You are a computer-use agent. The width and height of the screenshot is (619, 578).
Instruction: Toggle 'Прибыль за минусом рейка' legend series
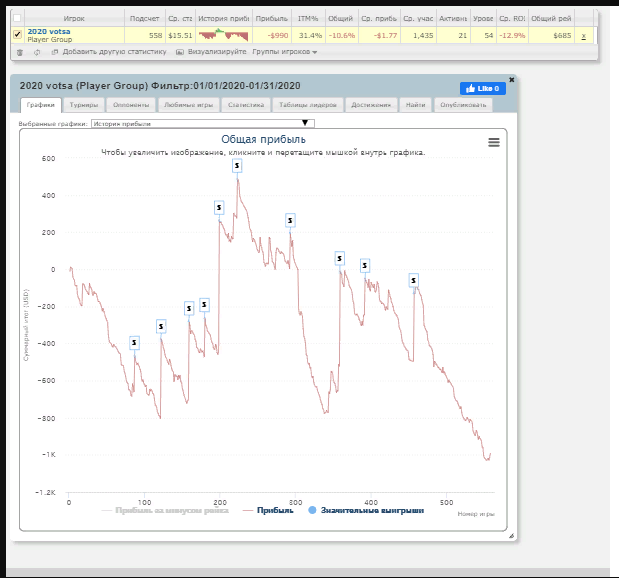click(x=165, y=510)
